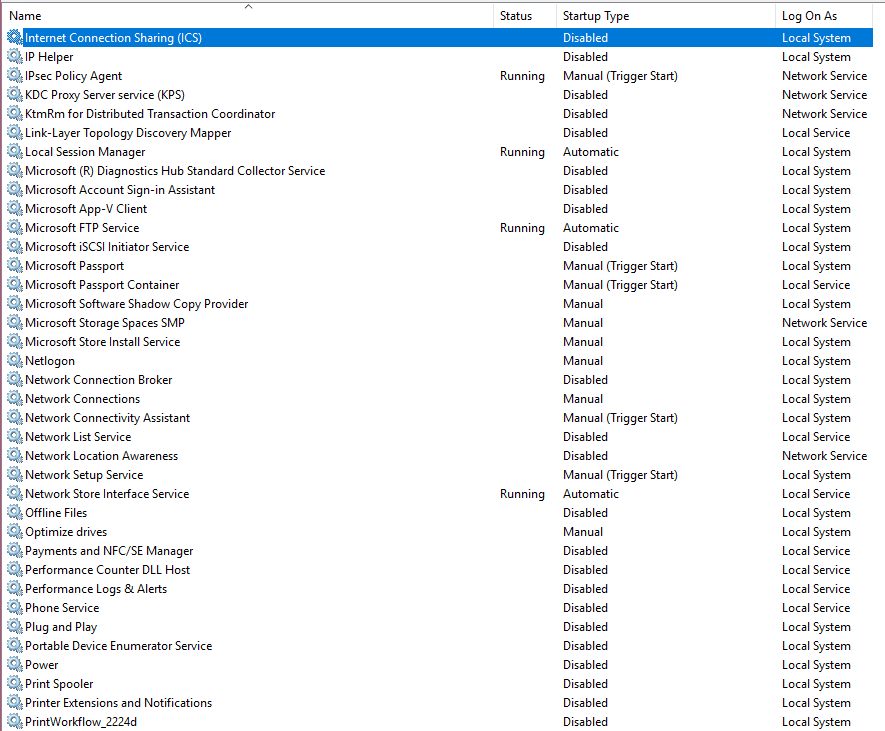Select the Network Store Interface Service name

pos(107,494)
